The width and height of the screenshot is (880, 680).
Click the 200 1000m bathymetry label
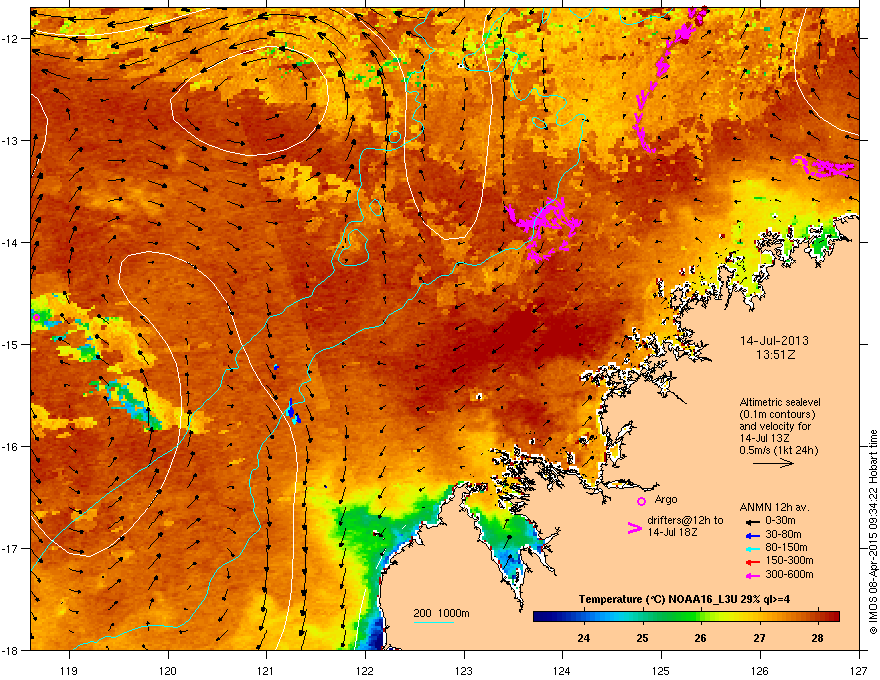coord(441,613)
